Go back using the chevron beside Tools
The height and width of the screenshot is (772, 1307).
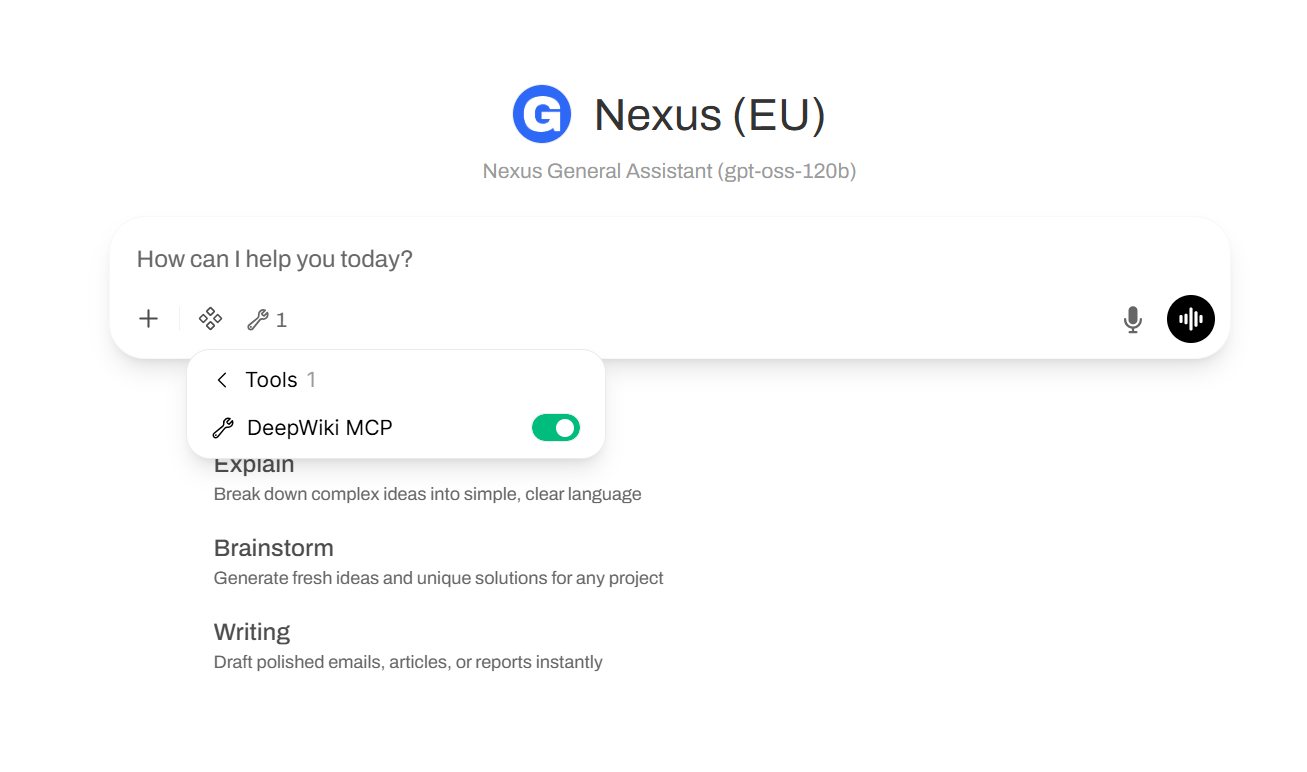coord(222,380)
